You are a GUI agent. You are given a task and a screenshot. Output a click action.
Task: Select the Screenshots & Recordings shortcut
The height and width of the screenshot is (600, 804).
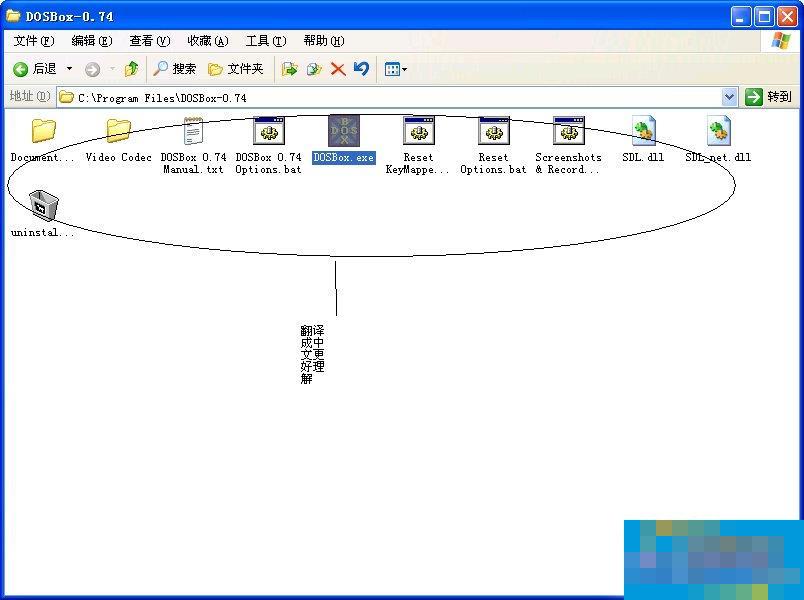point(568,133)
